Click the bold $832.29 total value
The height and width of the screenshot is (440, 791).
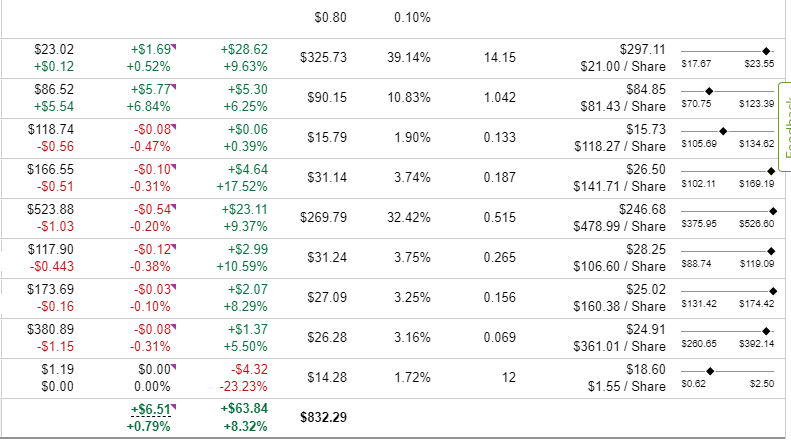(323, 417)
